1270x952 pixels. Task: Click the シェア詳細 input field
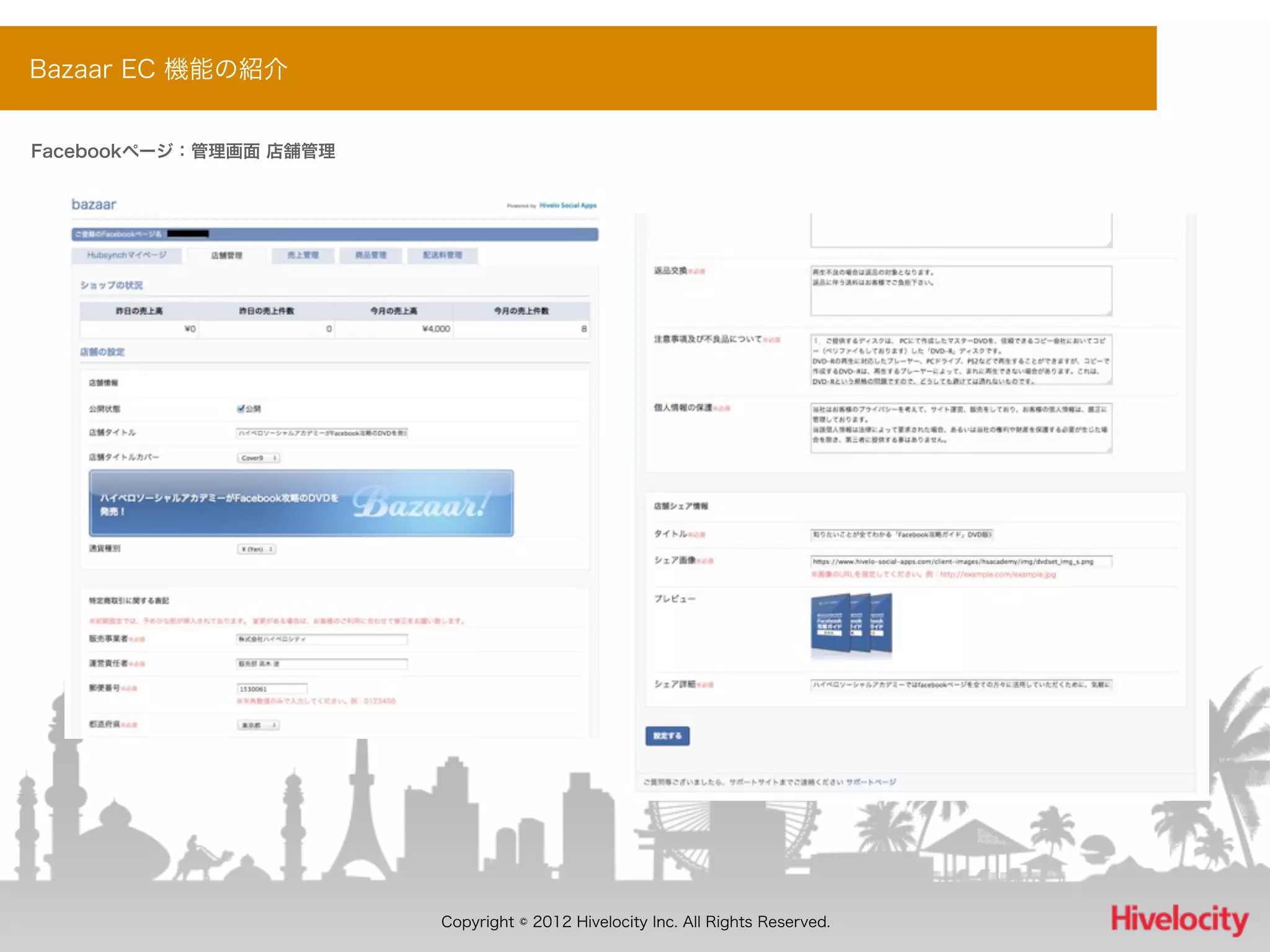point(961,685)
